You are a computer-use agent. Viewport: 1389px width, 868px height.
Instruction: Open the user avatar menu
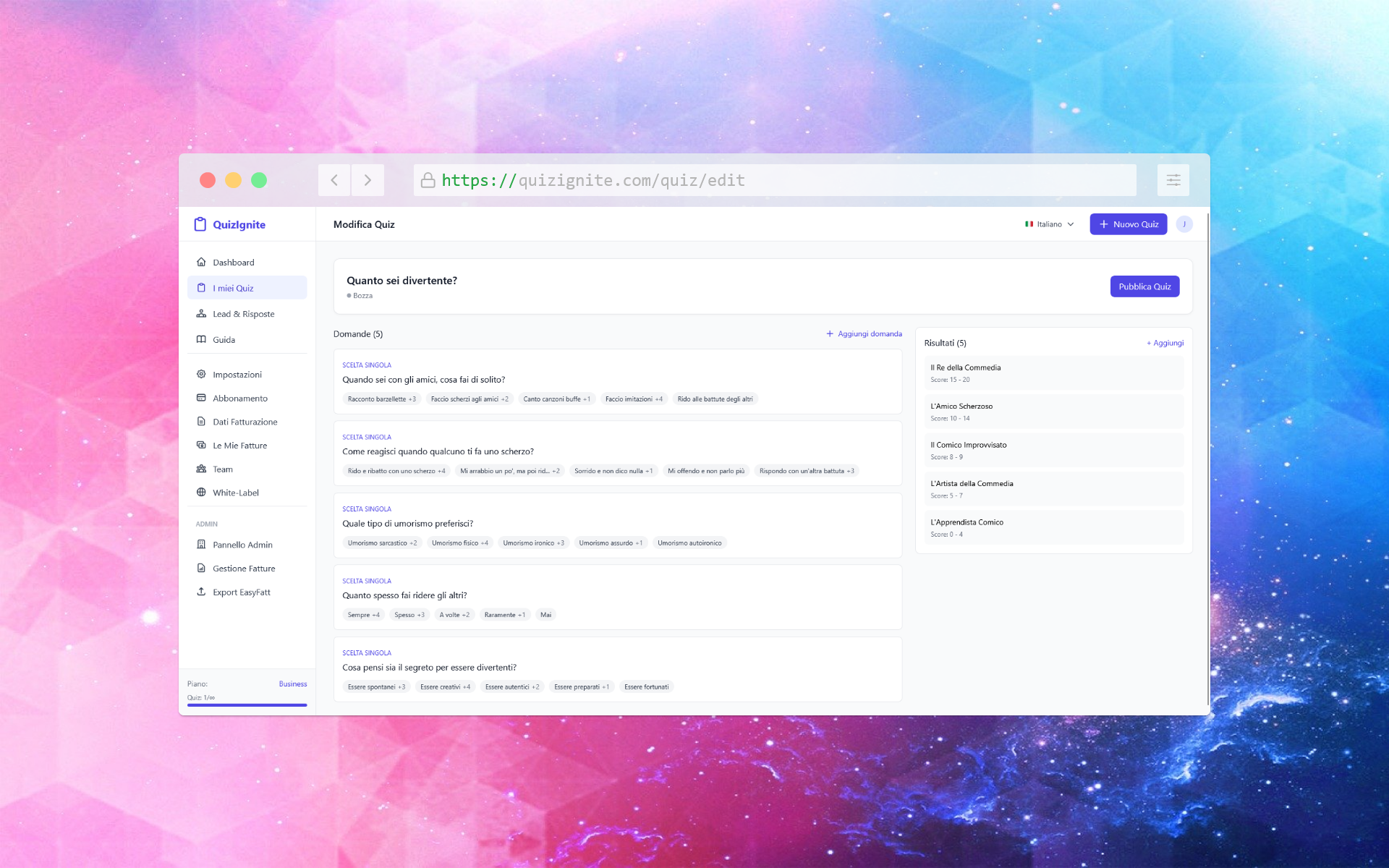(1184, 224)
